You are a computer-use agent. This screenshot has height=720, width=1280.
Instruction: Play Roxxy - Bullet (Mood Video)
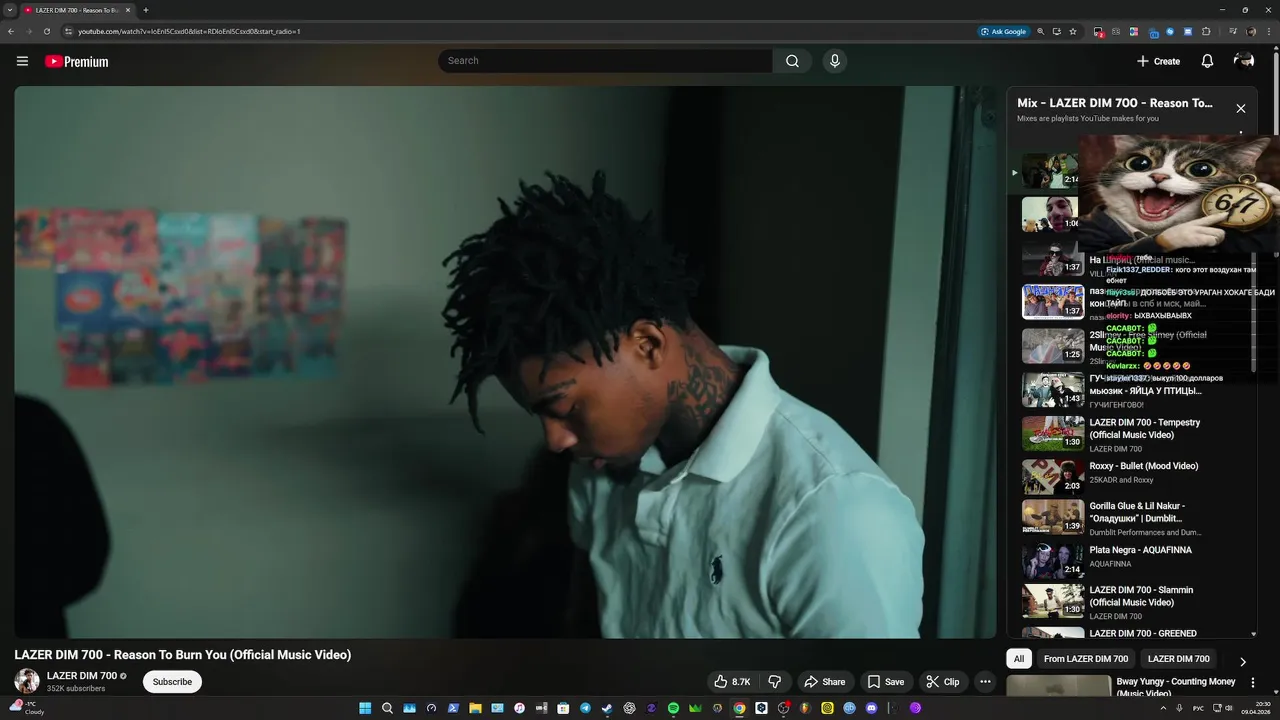[x=1131, y=477]
